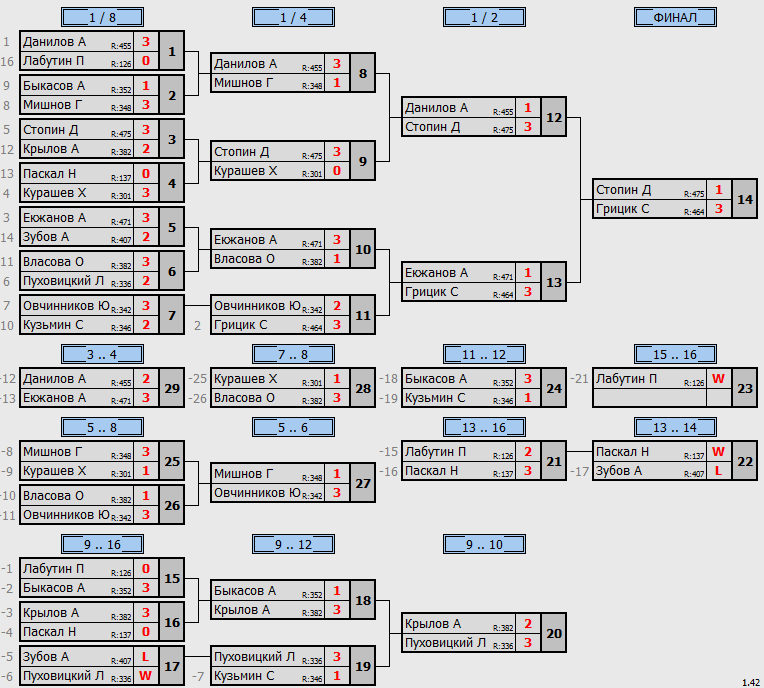
Task: Select match number 8 box
Action: [x=363, y=73]
